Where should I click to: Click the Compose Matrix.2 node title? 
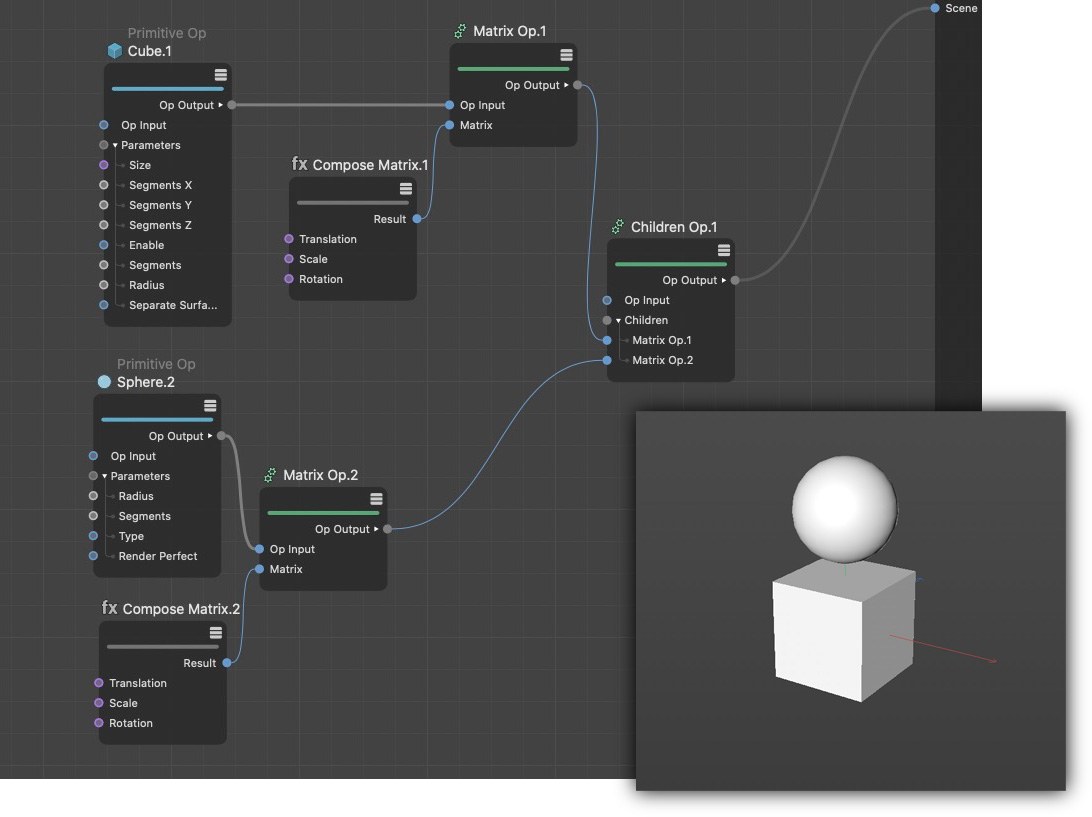coord(181,609)
